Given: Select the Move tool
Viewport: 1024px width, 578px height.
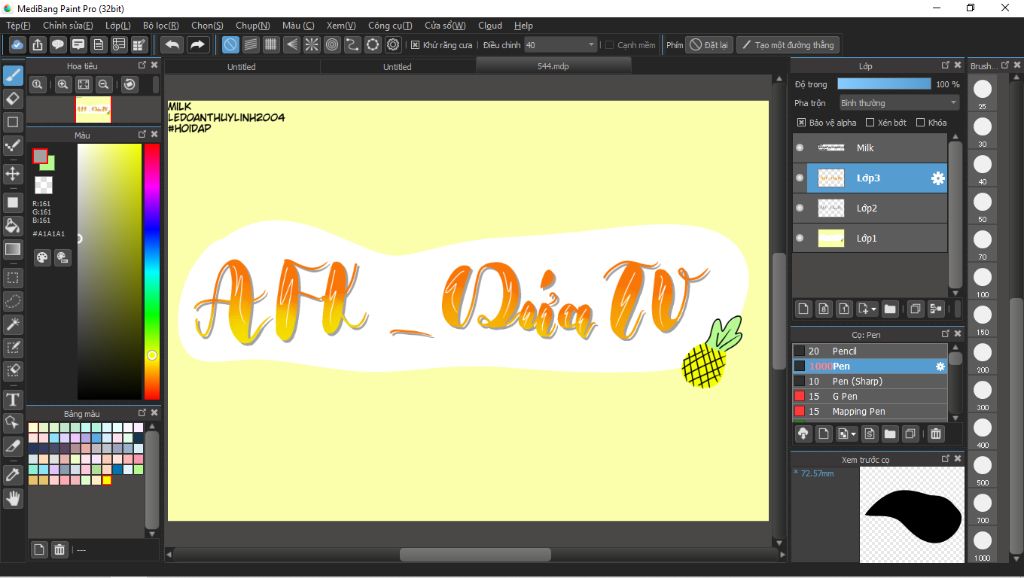Looking at the screenshot, I should 13,173.
